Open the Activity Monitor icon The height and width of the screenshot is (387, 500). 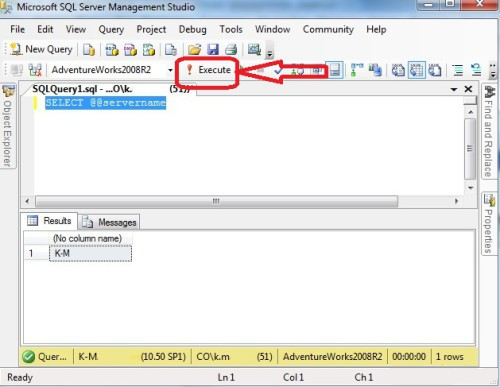254,50
